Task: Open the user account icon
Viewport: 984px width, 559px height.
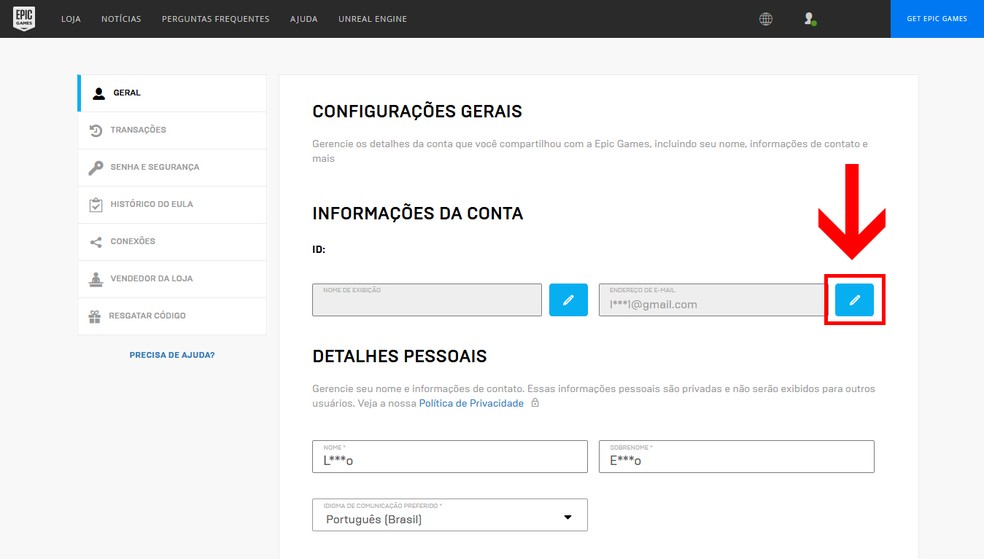Action: [x=810, y=19]
